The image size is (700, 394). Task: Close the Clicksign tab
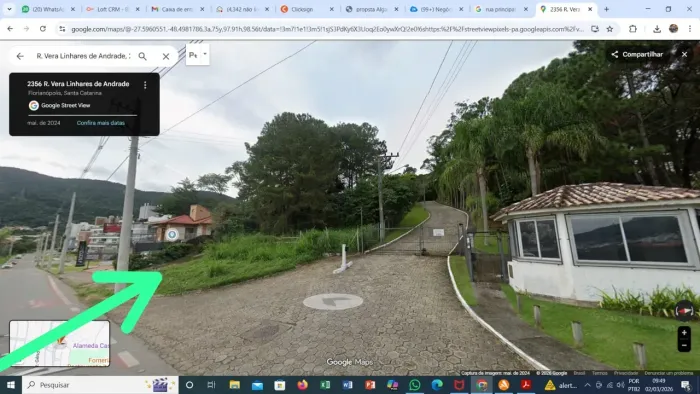coord(332,9)
